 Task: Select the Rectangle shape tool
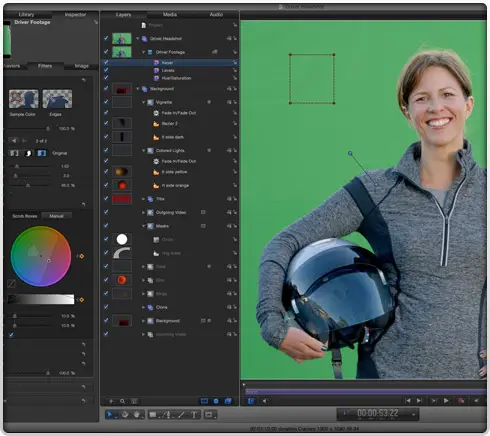coord(153,415)
